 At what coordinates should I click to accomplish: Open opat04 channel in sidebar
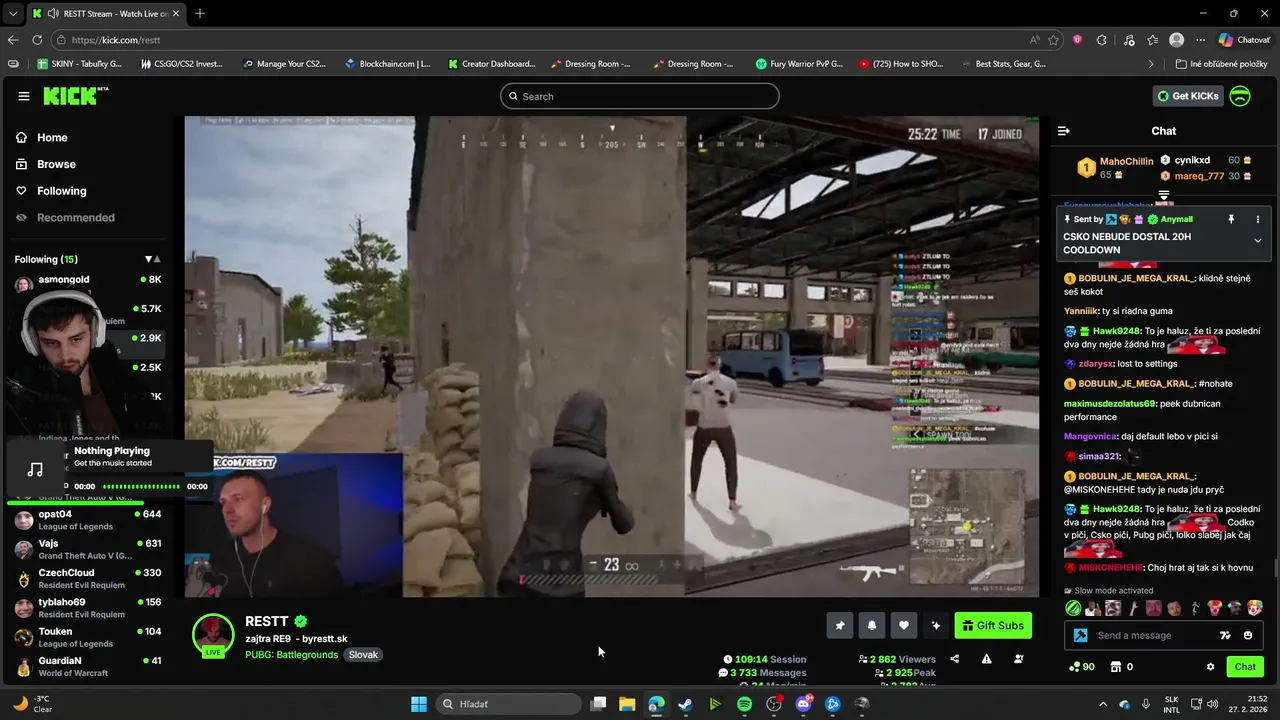click(88, 520)
